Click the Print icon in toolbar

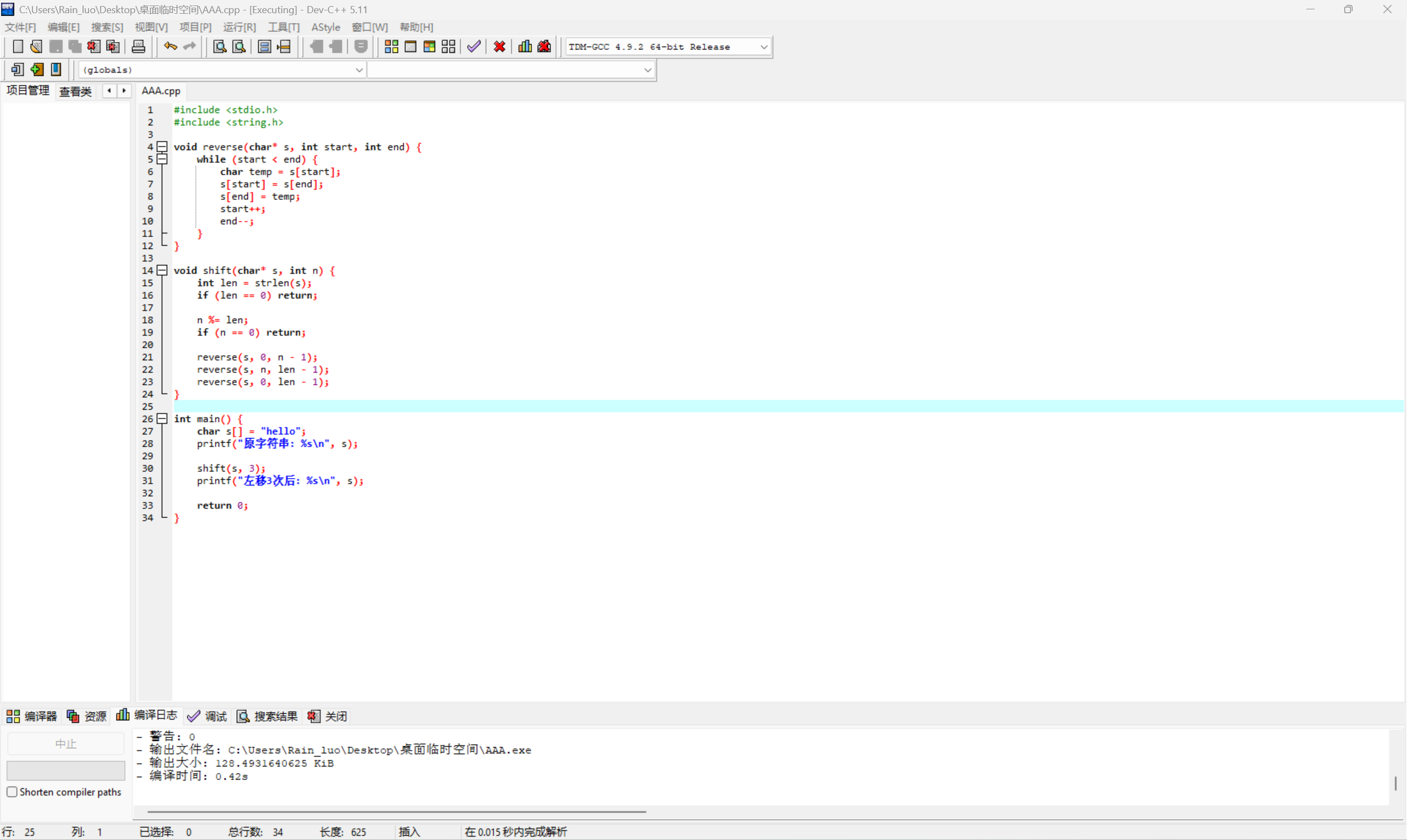[x=138, y=46]
